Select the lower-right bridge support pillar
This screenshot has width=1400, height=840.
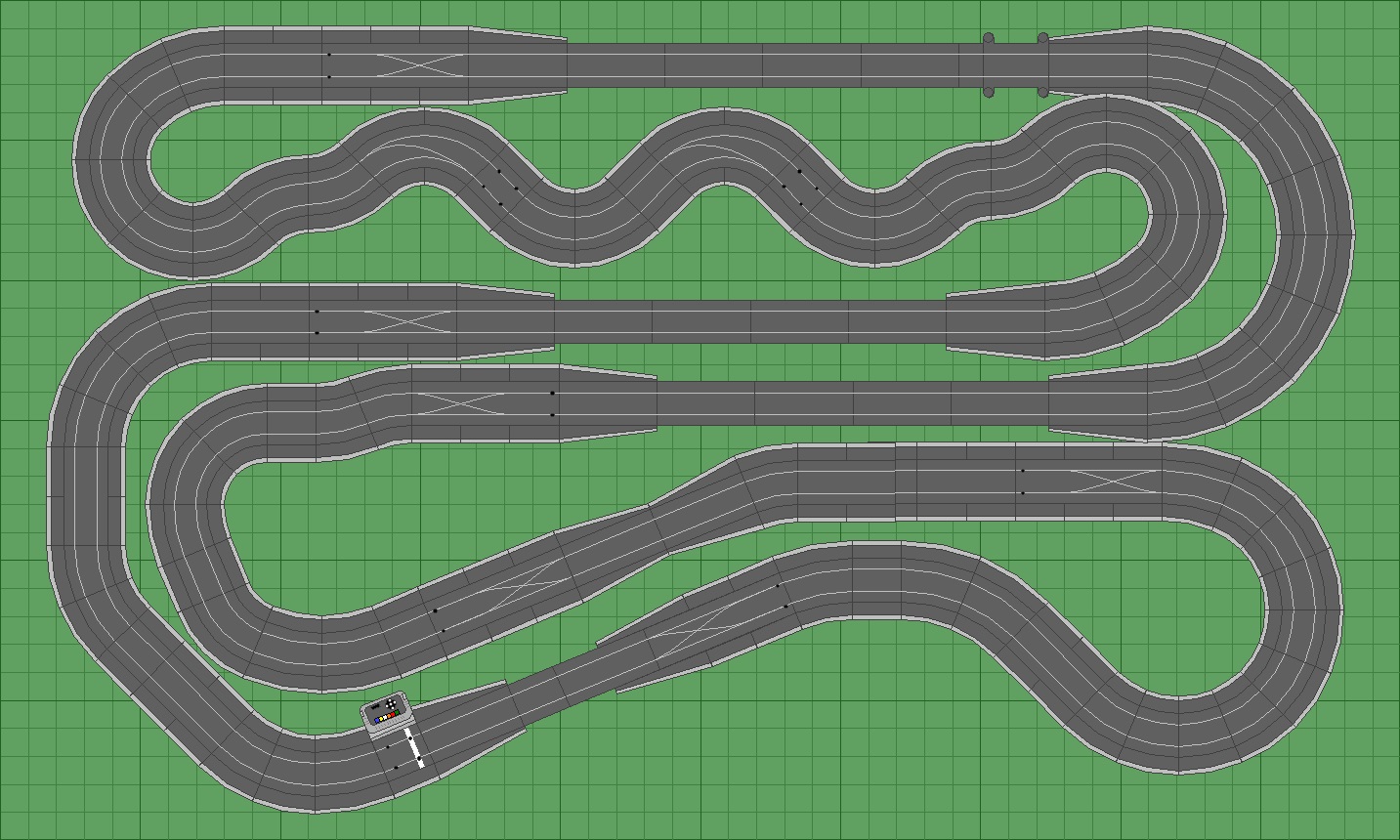tap(1042, 93)
